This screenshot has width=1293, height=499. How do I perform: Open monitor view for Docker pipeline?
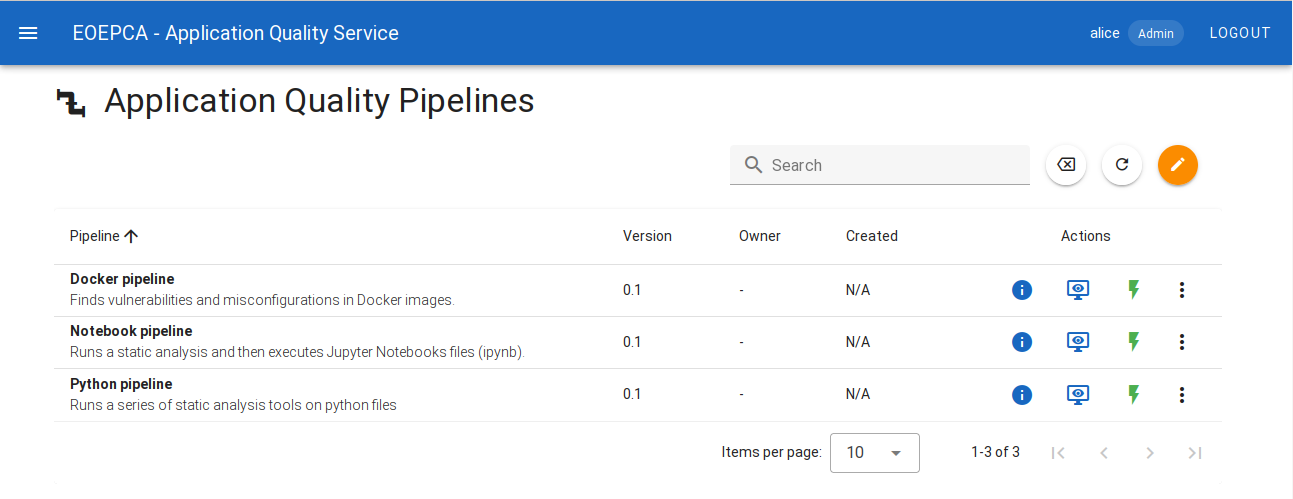[1078, 290]
